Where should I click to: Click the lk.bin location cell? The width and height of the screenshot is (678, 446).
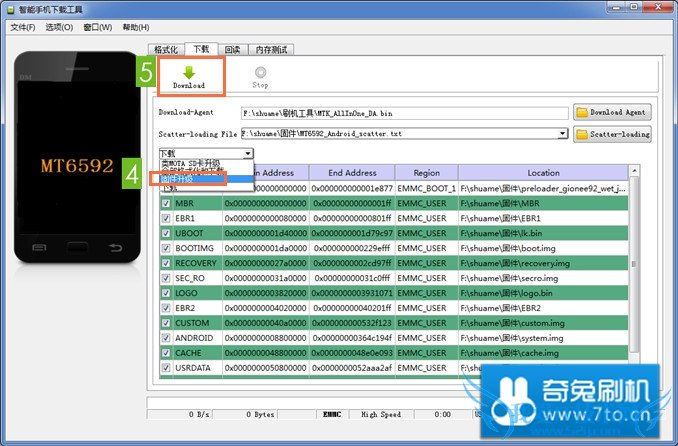(543, 233)
